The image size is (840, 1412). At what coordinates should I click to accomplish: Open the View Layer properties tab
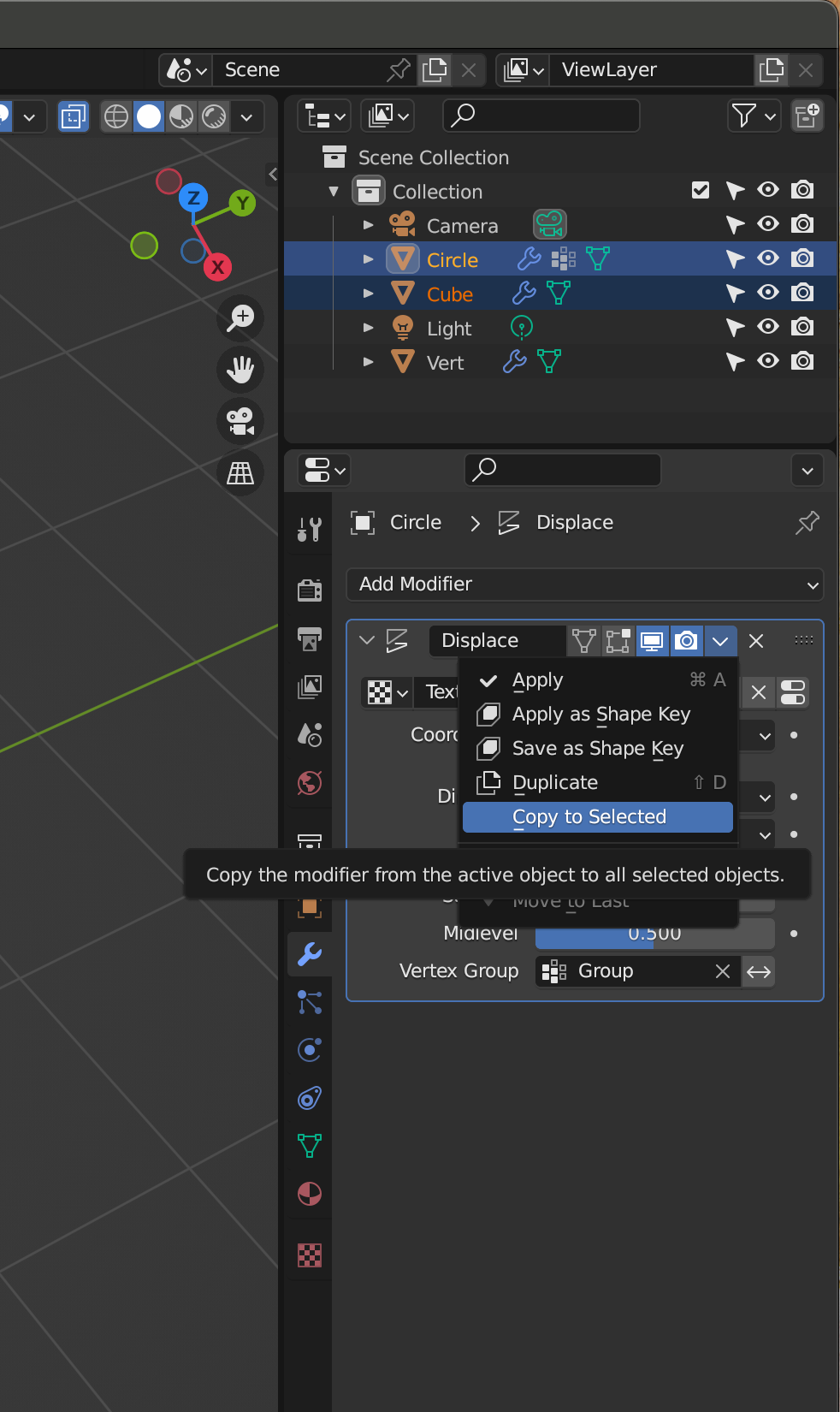310,686
